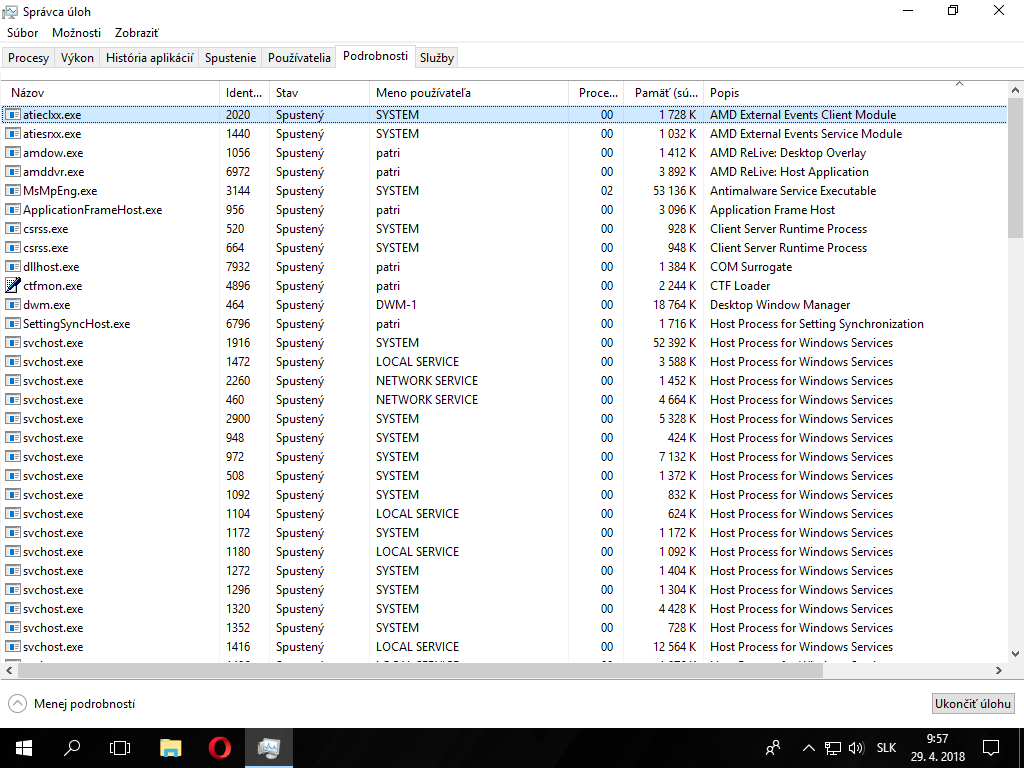Open the Zobraziť menu
The height and width of the screenshot is (768, 1024).
[x=136, y=33]
